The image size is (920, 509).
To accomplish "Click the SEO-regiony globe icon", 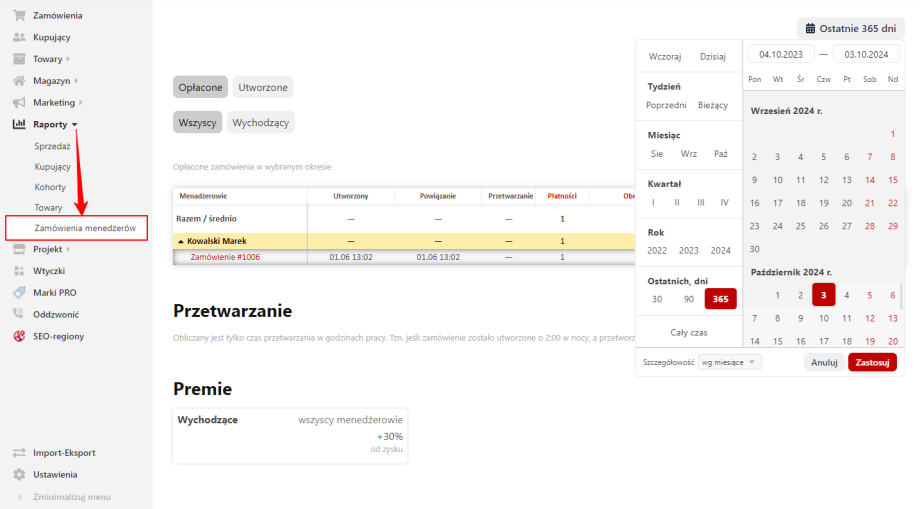I will click(19, 336).
